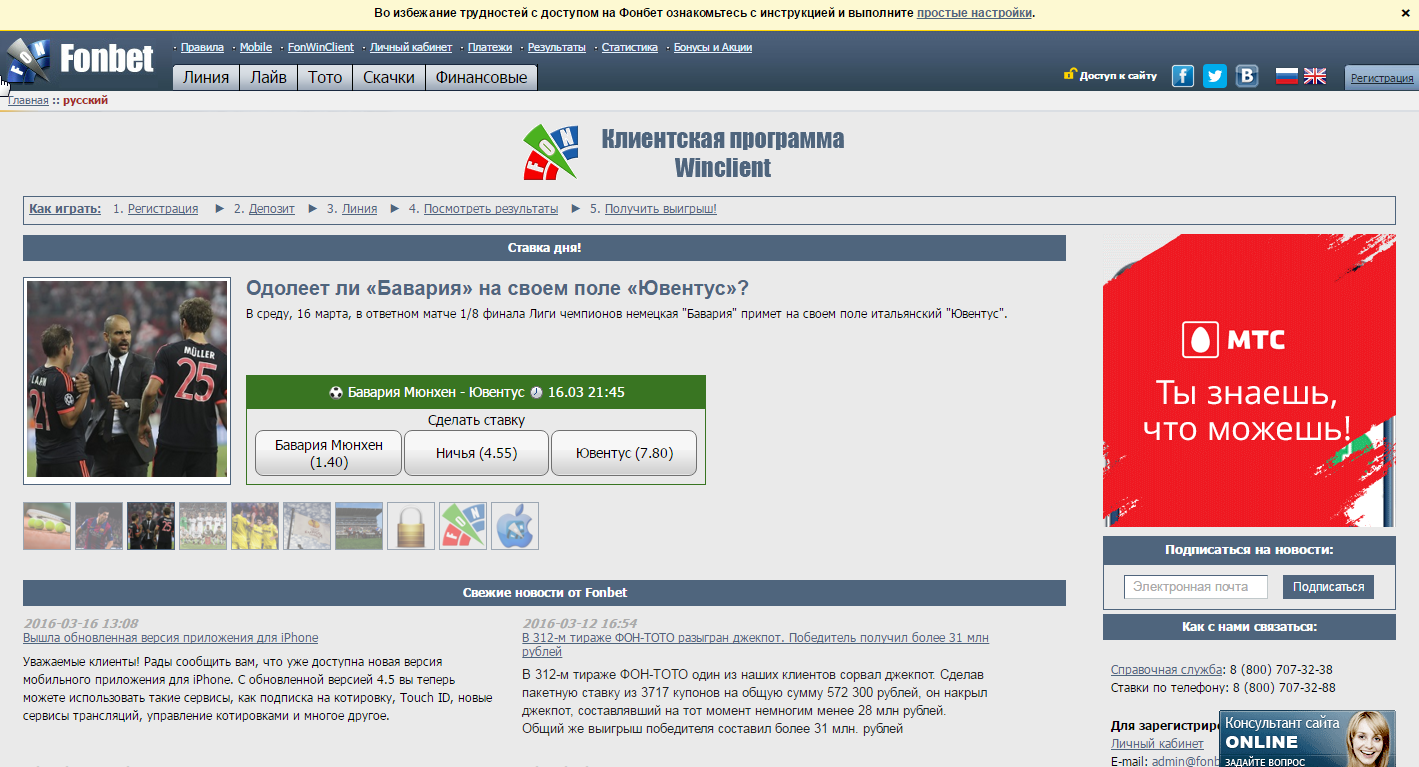This screenshot has height=767, width=1419.
Task: Click Главная breadcrumb link
Action: click(x=28, y=100)
